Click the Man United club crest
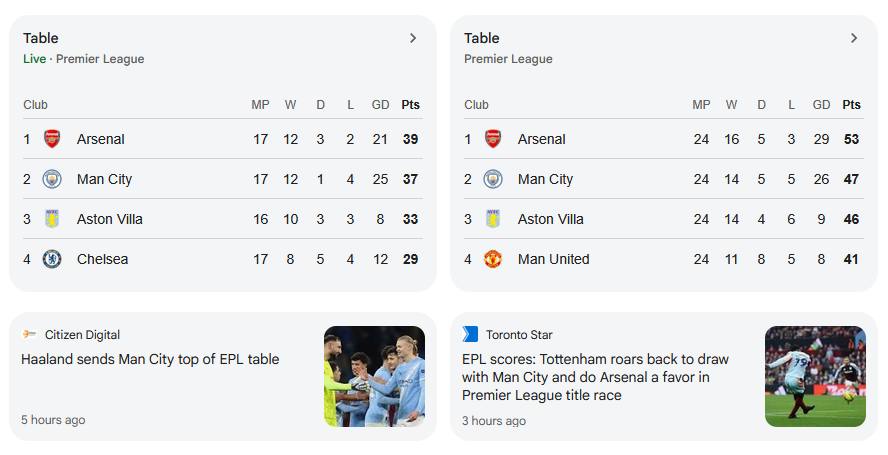This screenshot has height=455, width=888. [x=493, y=259]
